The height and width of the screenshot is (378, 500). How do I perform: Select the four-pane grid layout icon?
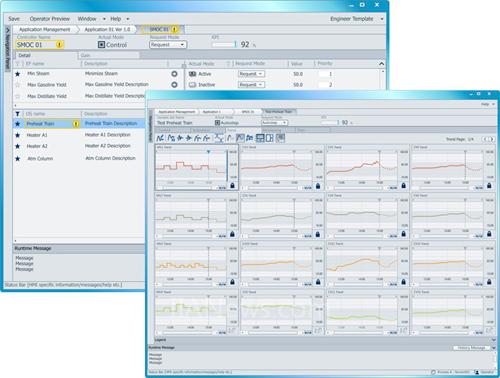tap(260, 138)
